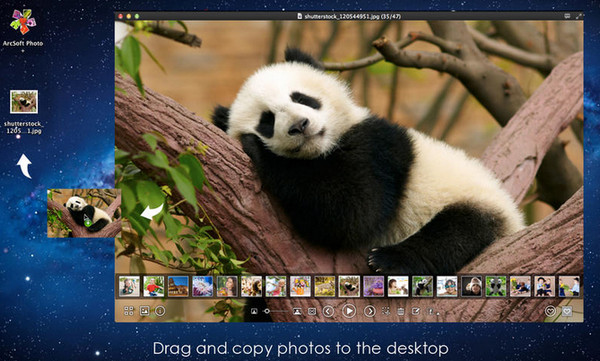
Task: Select the highlighted sleeping panda thumbnail
Action: 349,286
